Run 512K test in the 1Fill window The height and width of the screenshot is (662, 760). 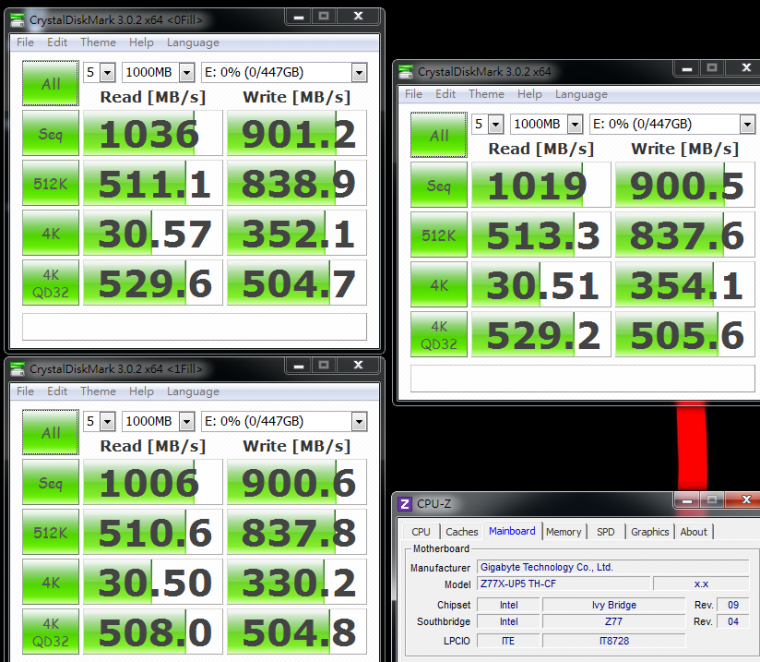click(50, 532)
